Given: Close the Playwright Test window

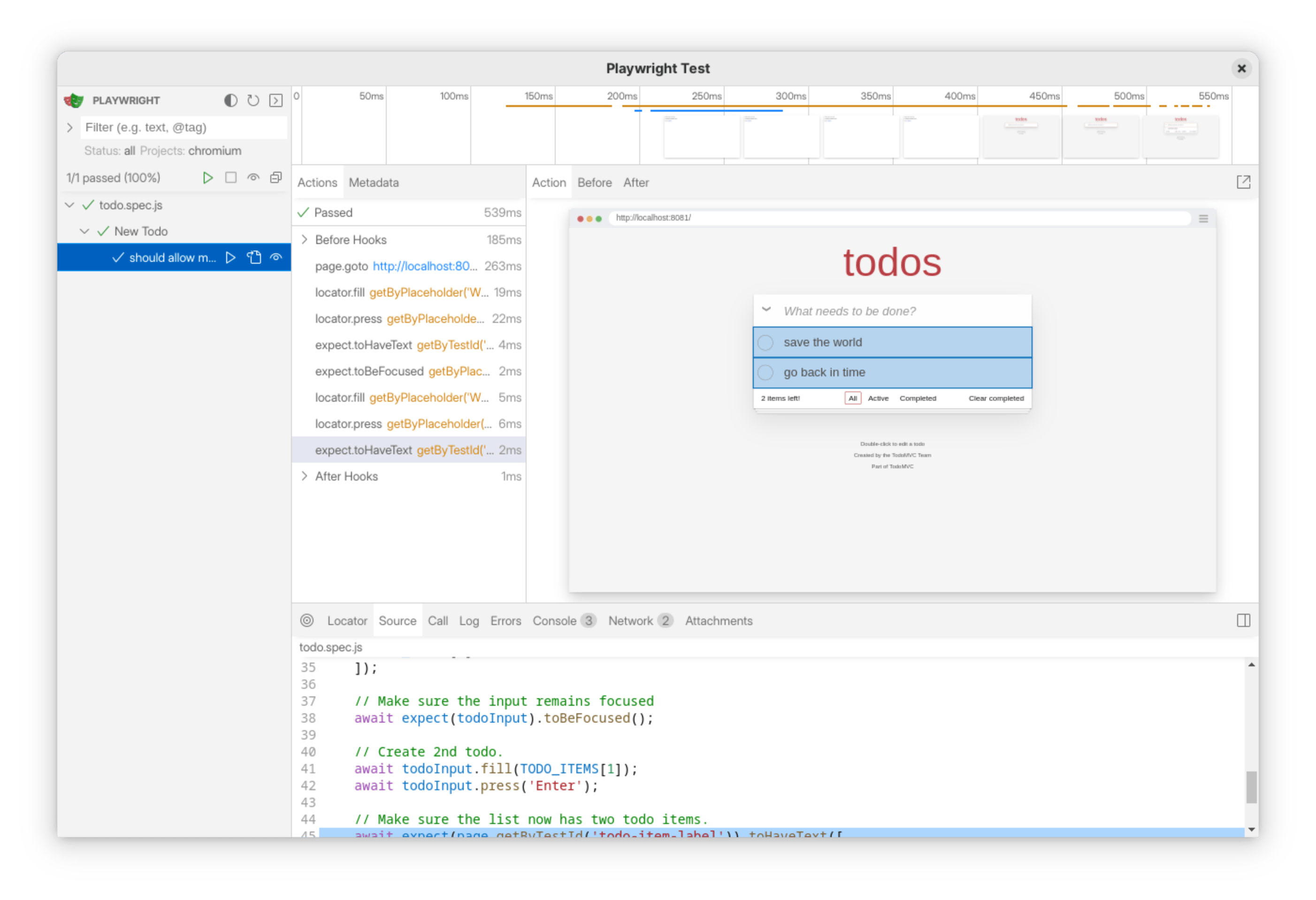Looking at the screenshot, I should pyautogui.click(x=1241, y=69).
